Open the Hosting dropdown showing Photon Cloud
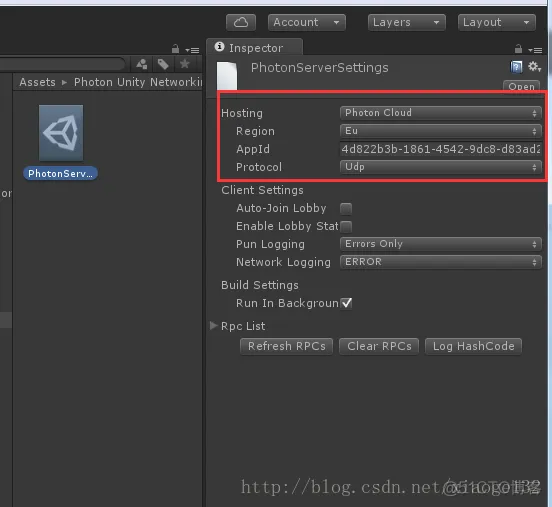 click(x=440, y=113)
